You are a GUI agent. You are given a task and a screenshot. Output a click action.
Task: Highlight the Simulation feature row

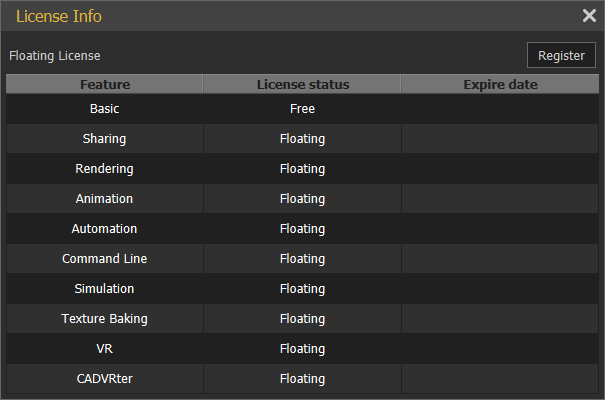click(x=105, y=289)
